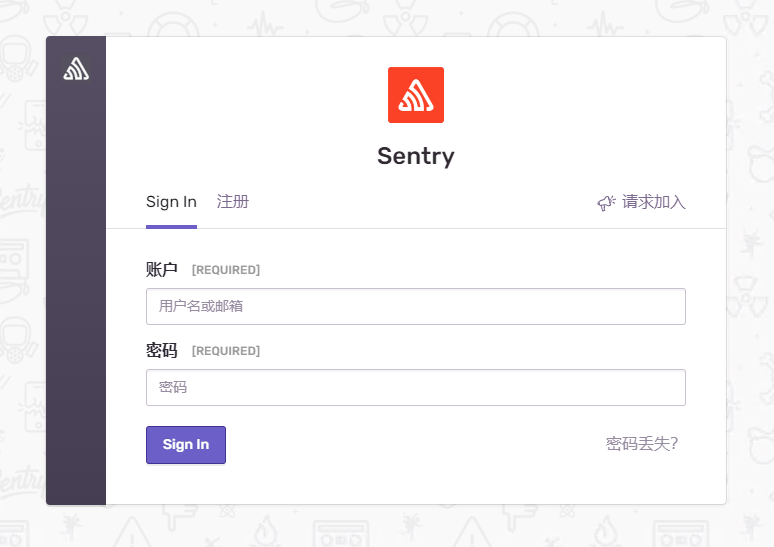Focus the 密码 password field
The width and height of the screenshot is (774, 547).
[x=416, y=388]
